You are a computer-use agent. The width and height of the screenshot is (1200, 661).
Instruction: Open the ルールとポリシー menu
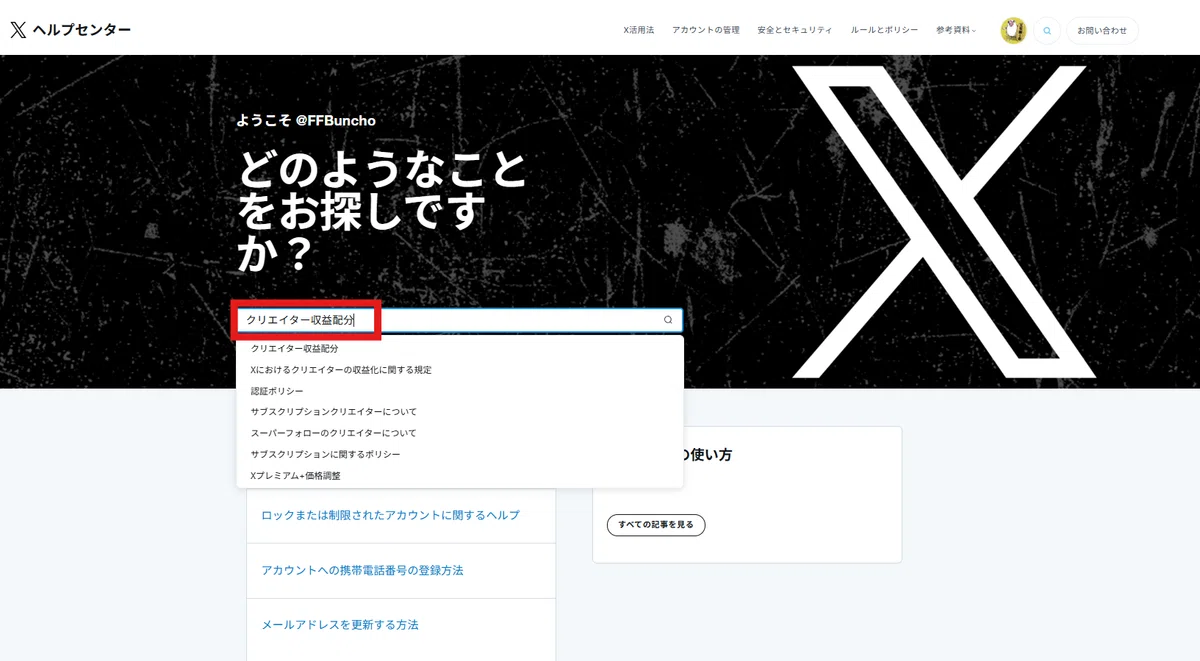[884, 30]
